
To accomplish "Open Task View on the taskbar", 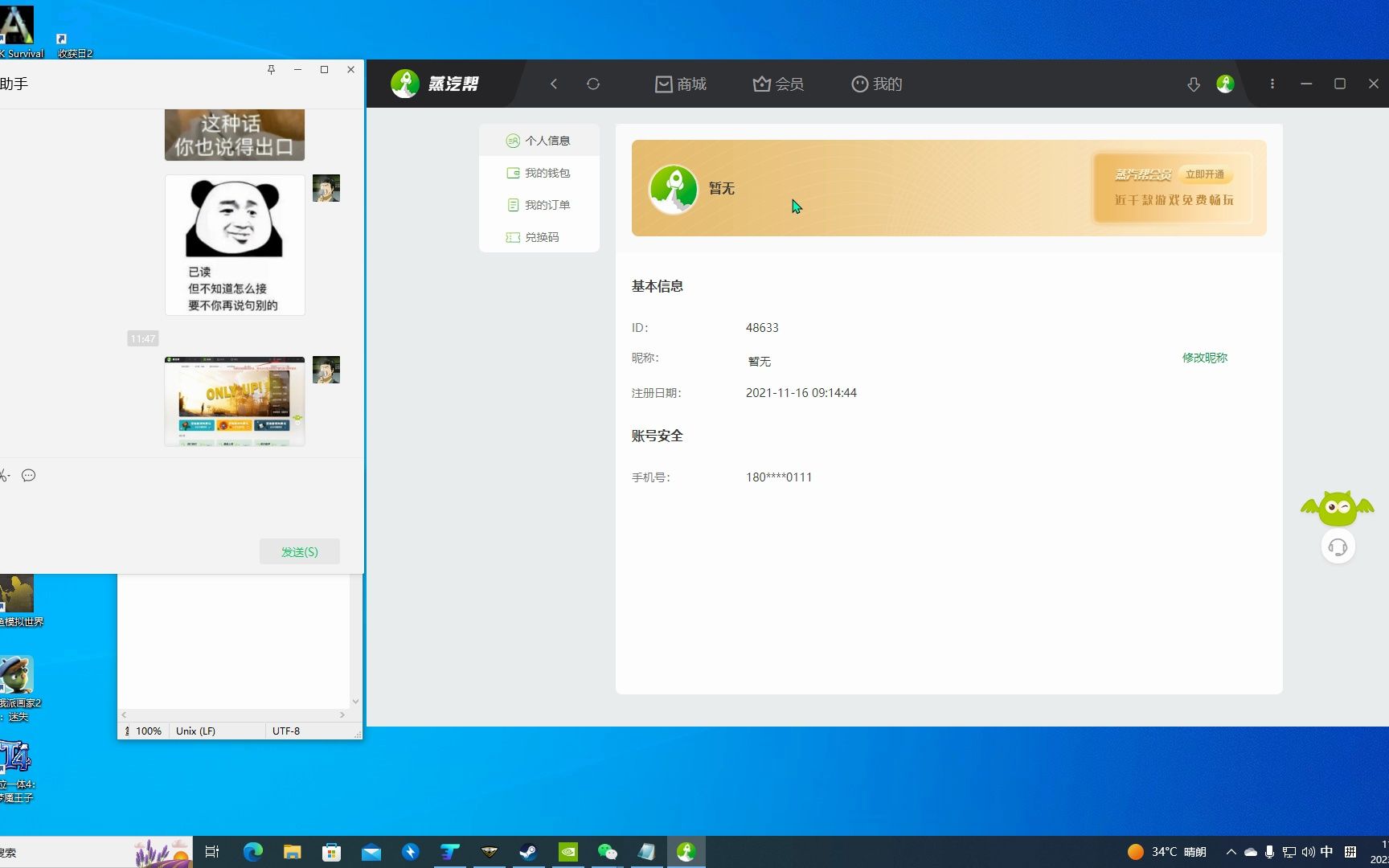I will (212, 852).
